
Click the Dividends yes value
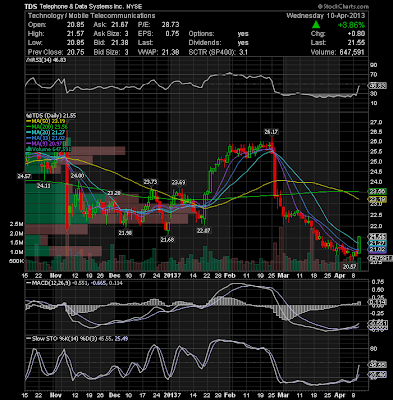(x=243, y=43)
